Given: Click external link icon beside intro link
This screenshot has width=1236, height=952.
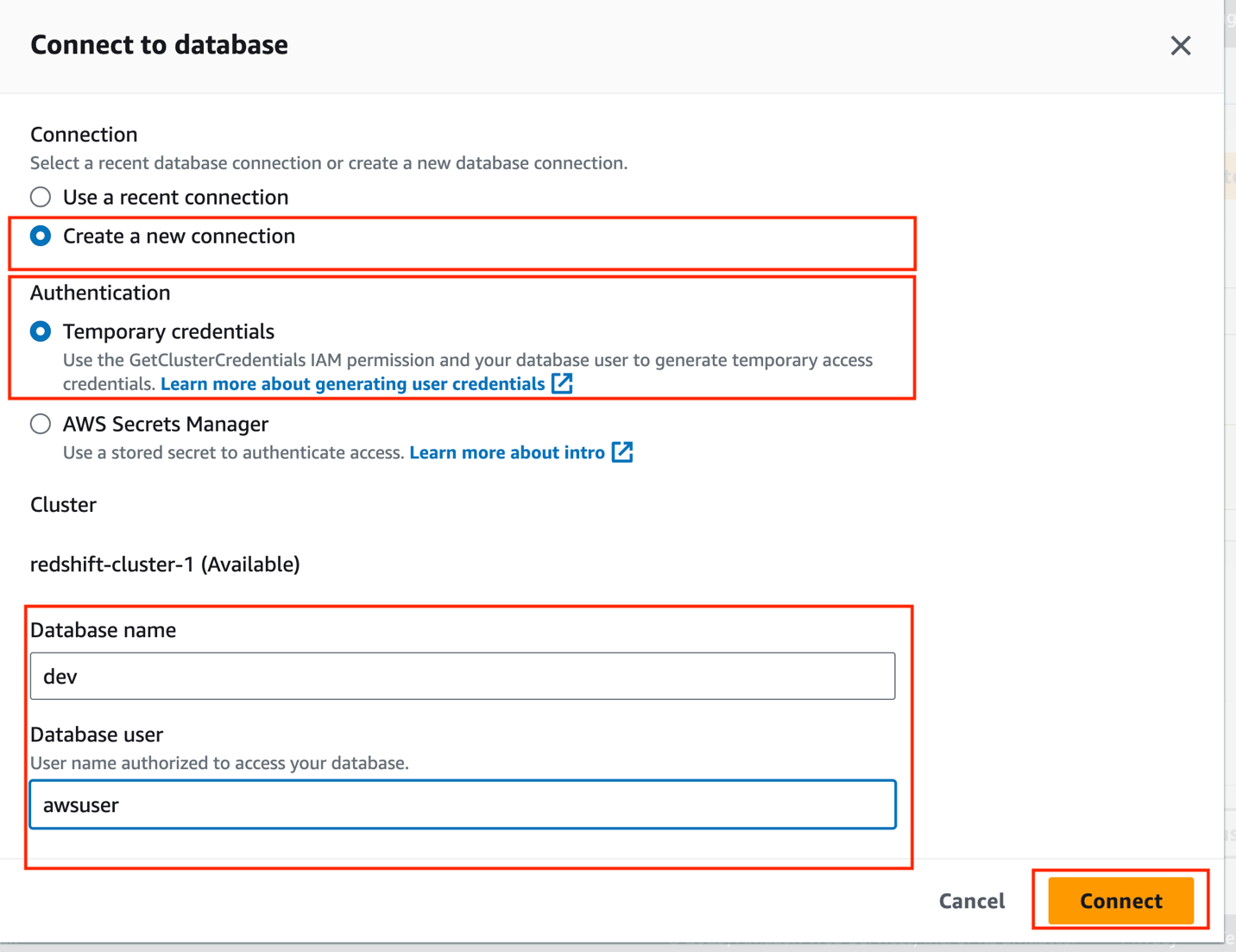Looking at the screenshot, I should click(622, 451).
